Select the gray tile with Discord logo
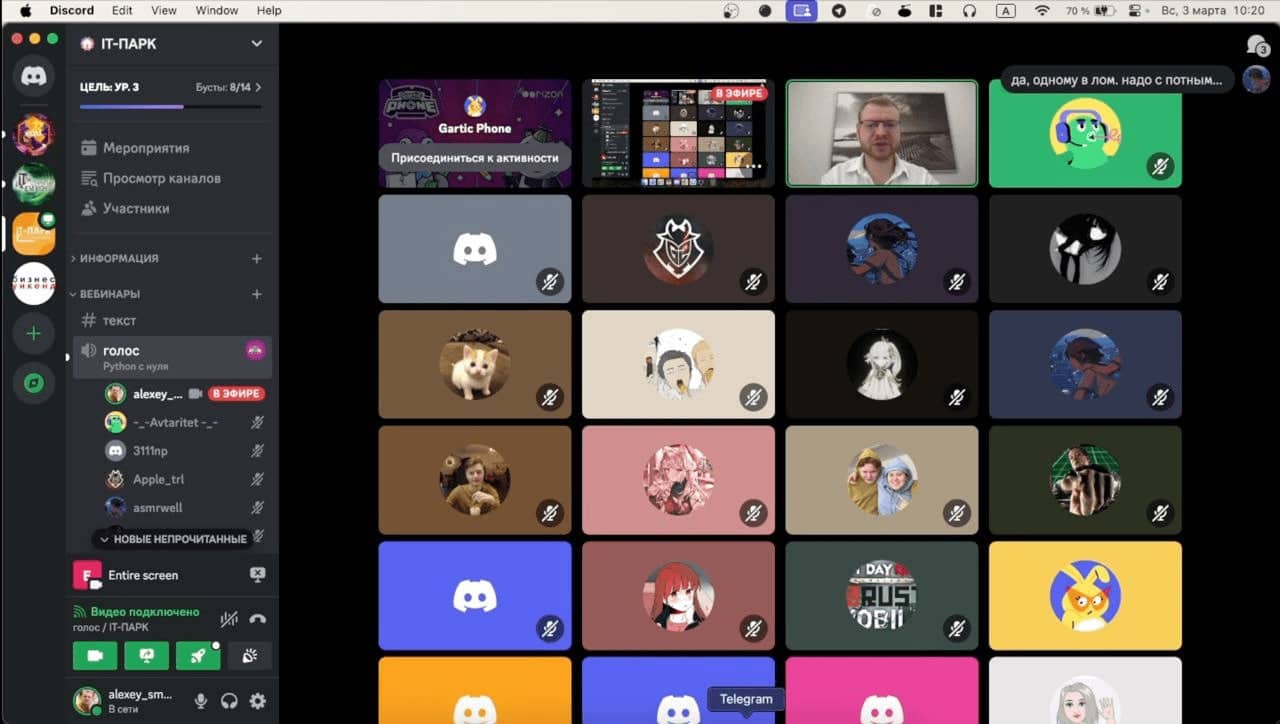The height and width of the screenshot is (724, 1280). coord(475,249)
